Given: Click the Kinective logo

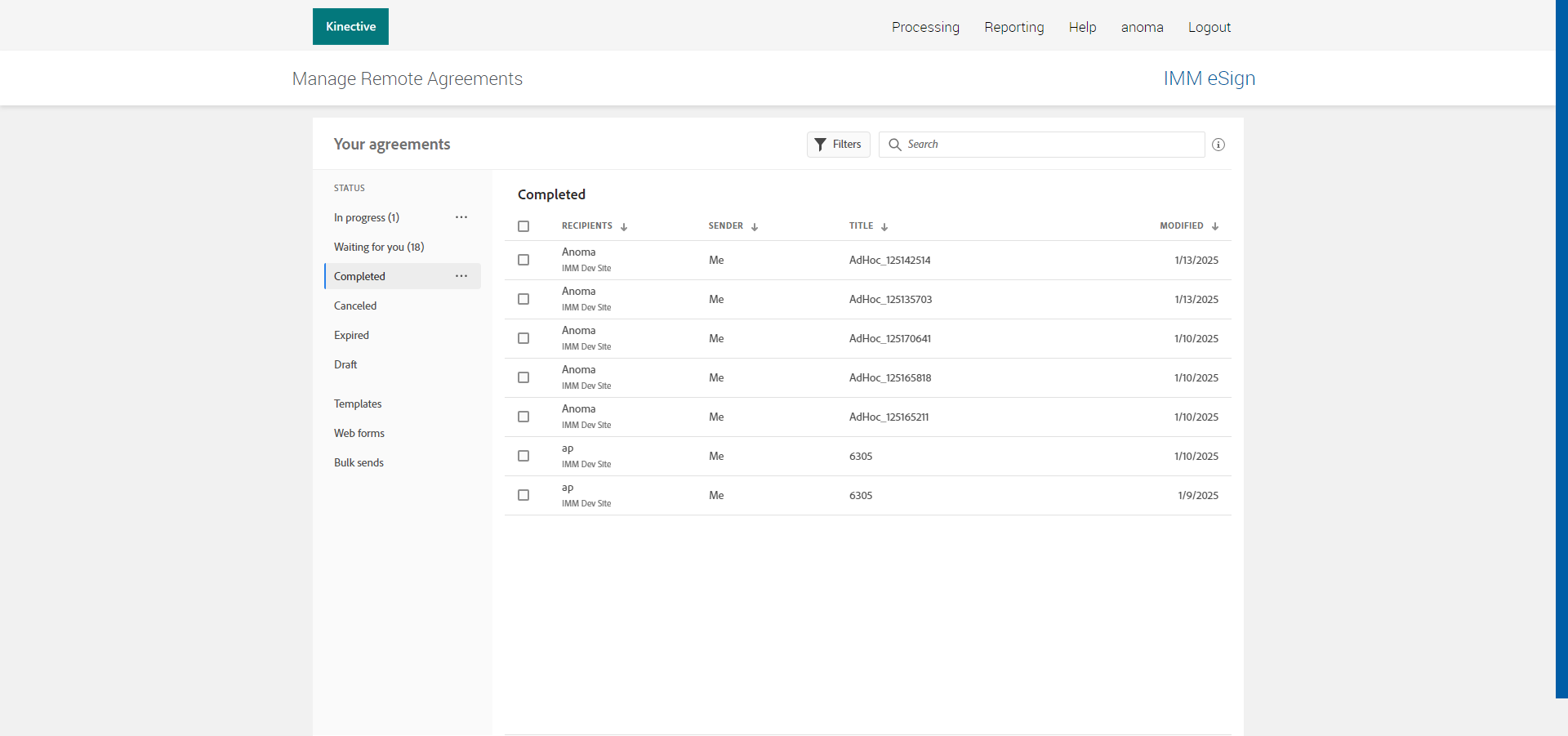Looking at the screenshot, I should tap(350, 27).
